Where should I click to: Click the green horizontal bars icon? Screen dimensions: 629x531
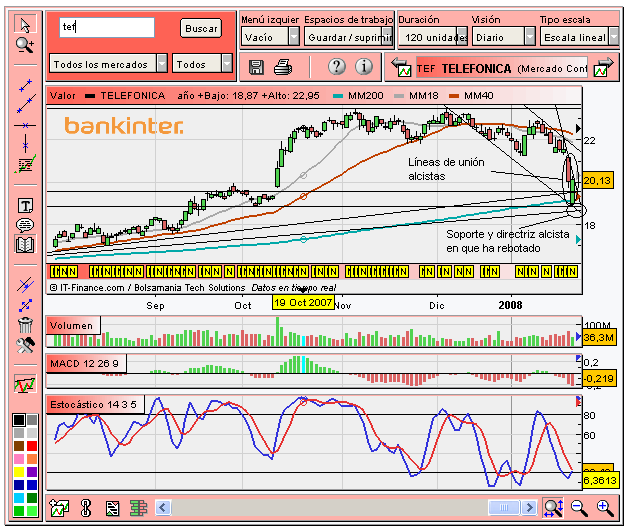pos(139,508)
